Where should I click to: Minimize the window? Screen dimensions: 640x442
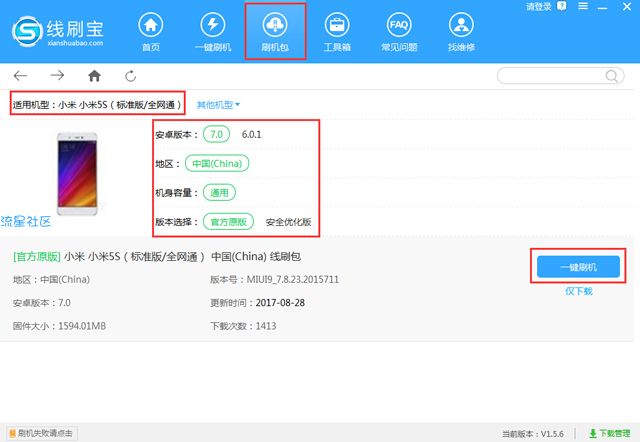point(602,7)
